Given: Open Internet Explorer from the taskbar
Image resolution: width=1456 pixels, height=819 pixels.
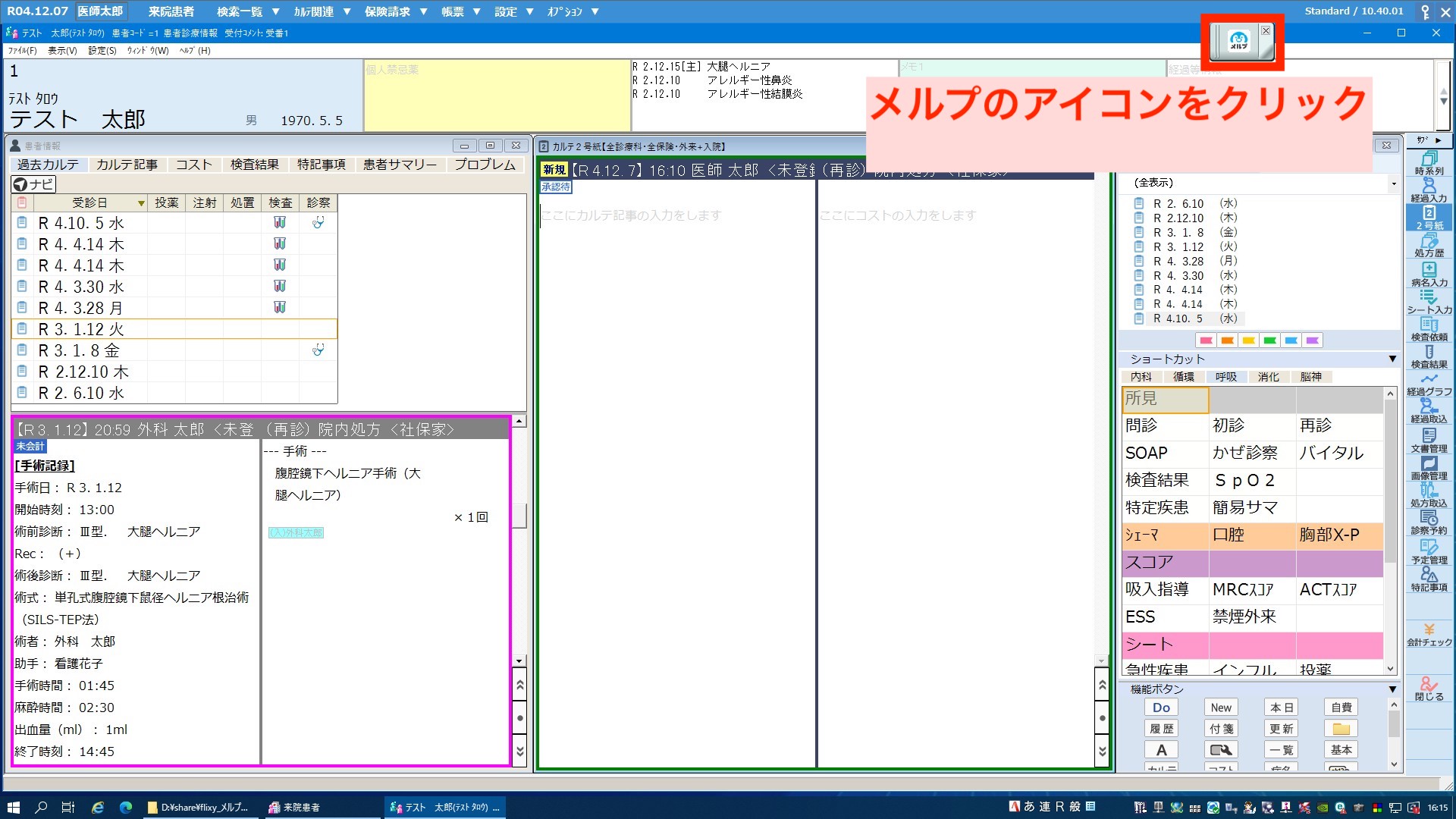Looking at the screenshot, I should 98,808.
